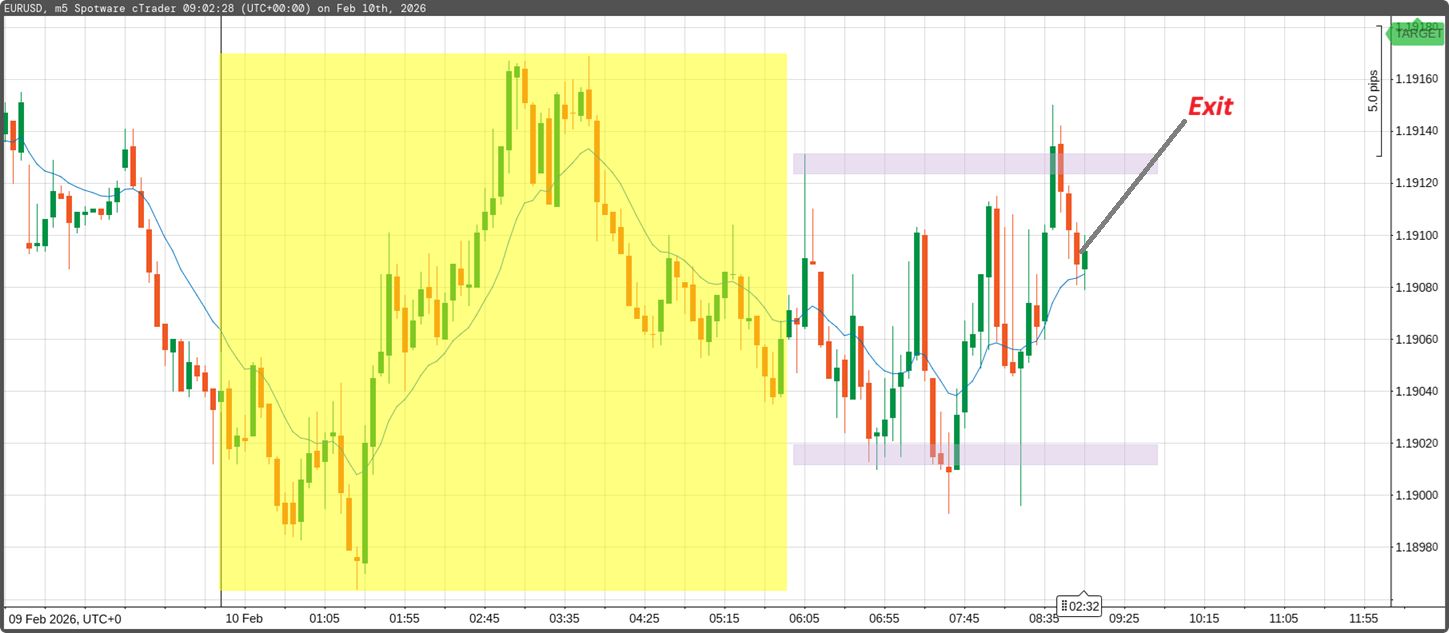Viewport: 1449px width, 633px height.
Task: Click the 09 Feb 2026, UTC+0 label
Action: (64, 619)
